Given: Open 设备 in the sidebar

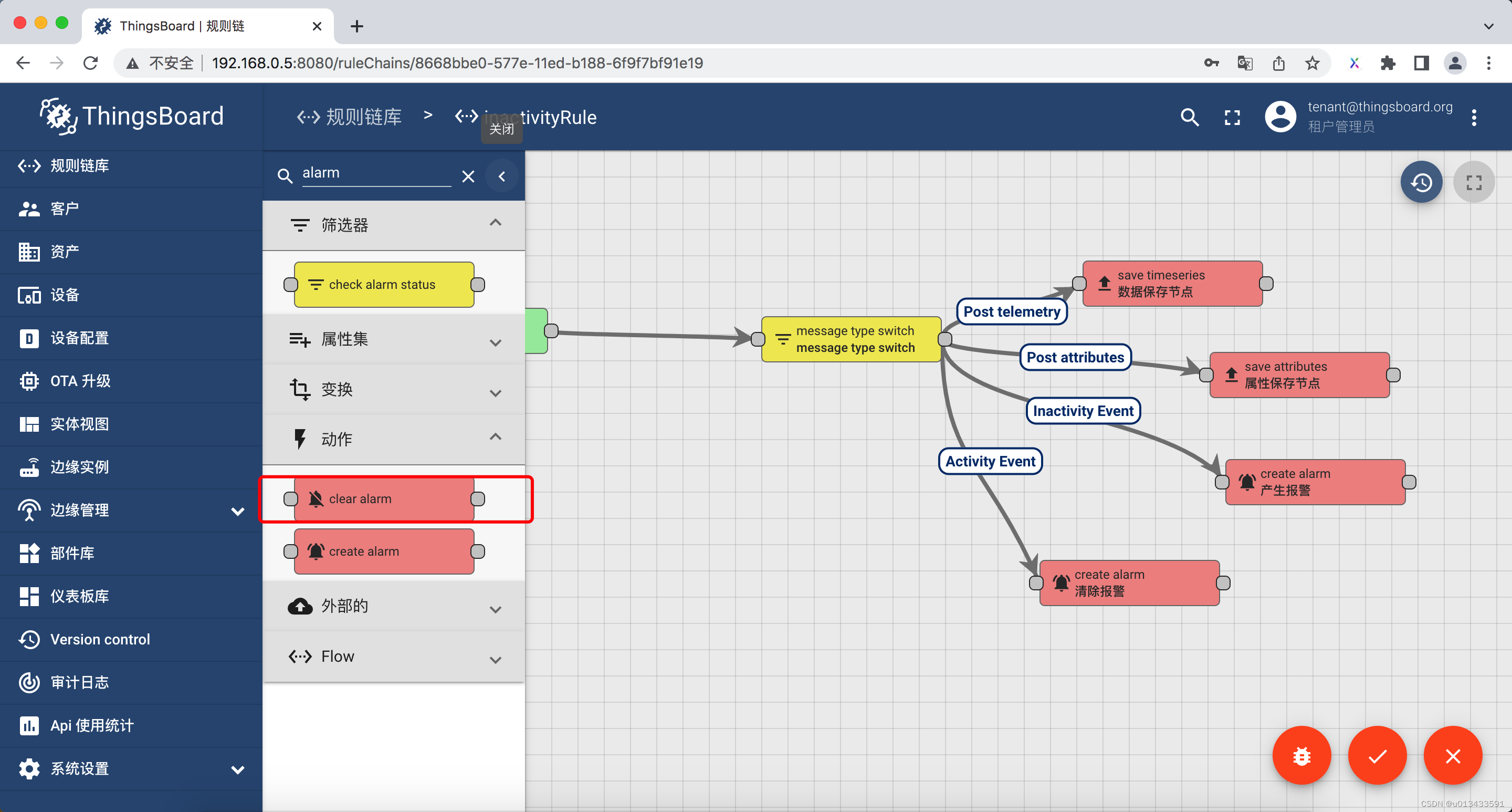Looking at the screenshot, I should tap(131, 295).
